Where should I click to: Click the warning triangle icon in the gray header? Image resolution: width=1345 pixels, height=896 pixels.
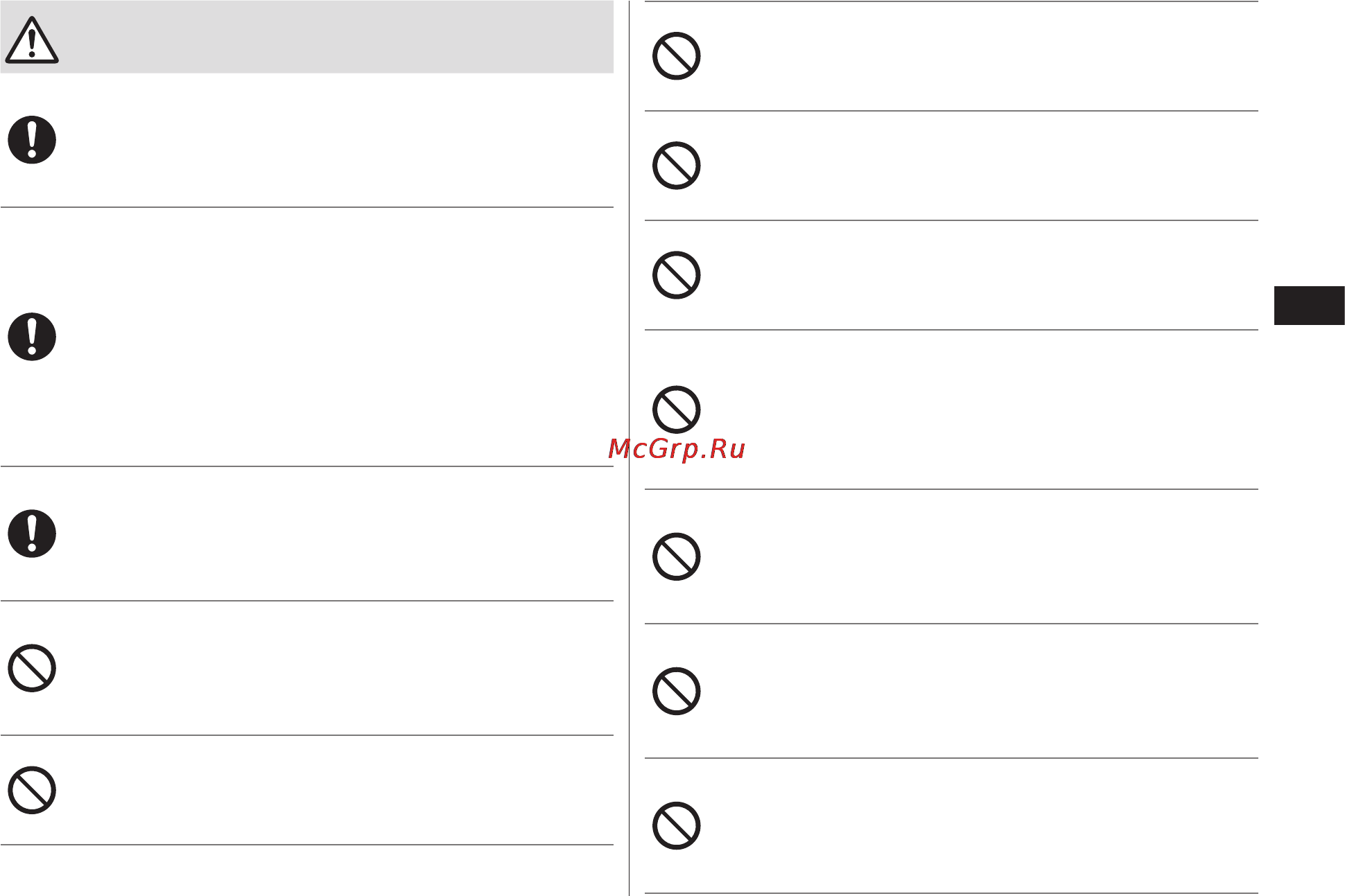tap(32, 40)
